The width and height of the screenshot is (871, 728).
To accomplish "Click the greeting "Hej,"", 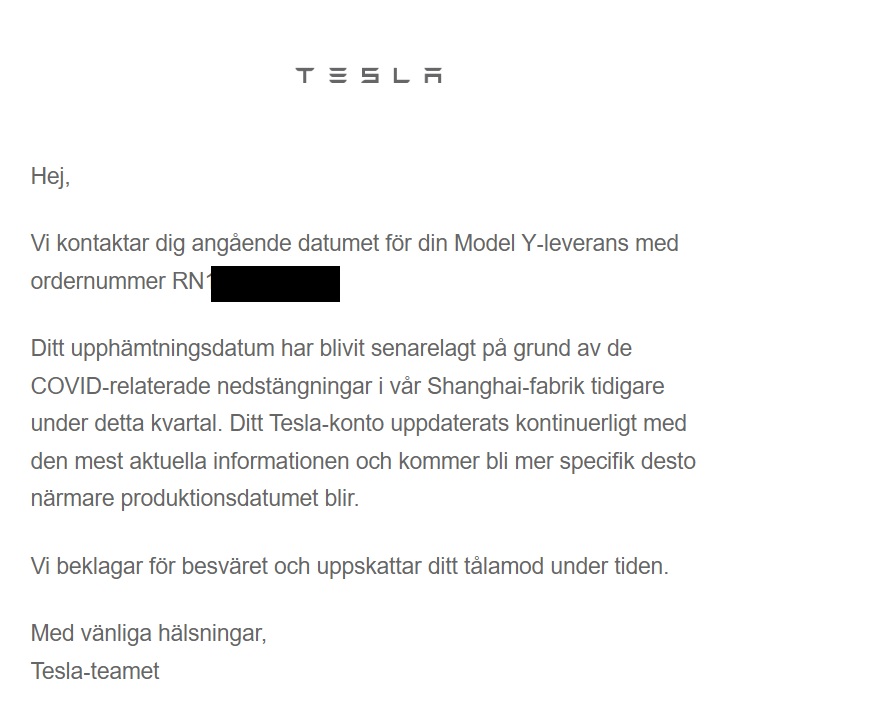I will (x=50, y=177).
